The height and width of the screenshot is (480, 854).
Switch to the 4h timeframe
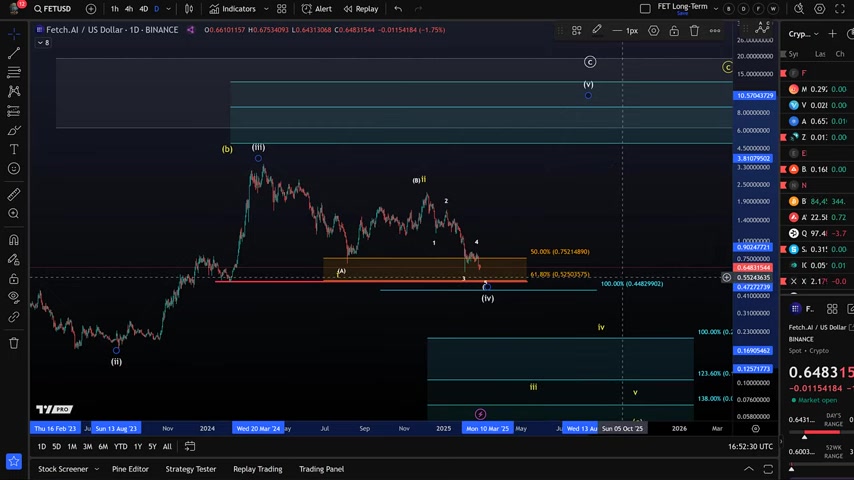pos(129,9)
